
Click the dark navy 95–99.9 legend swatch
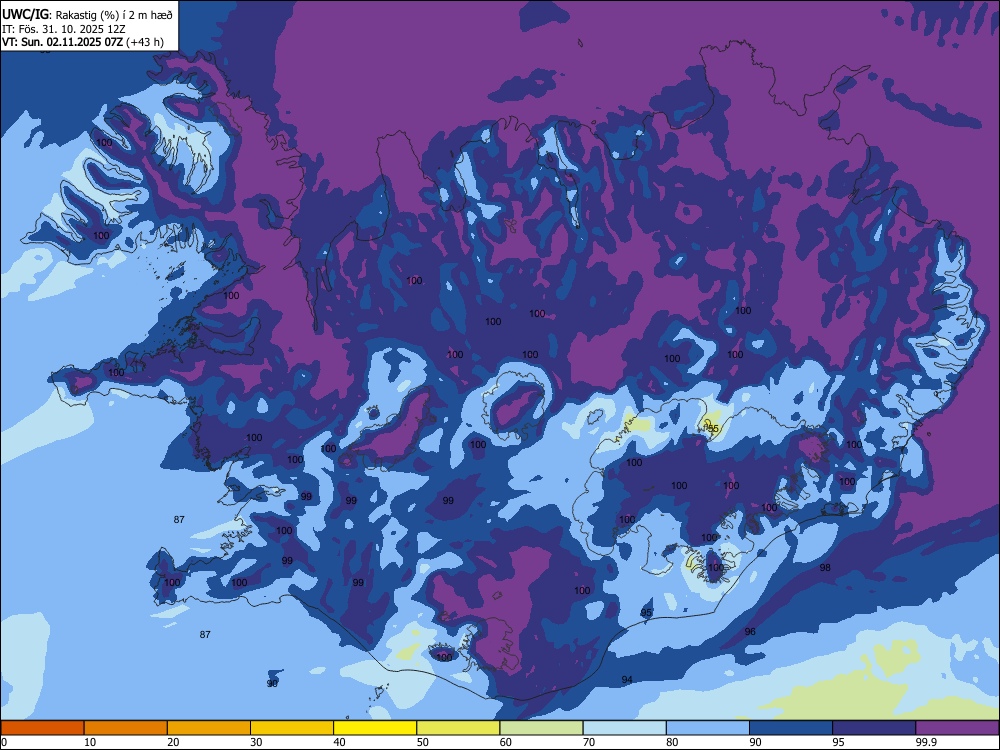(874, 728)
